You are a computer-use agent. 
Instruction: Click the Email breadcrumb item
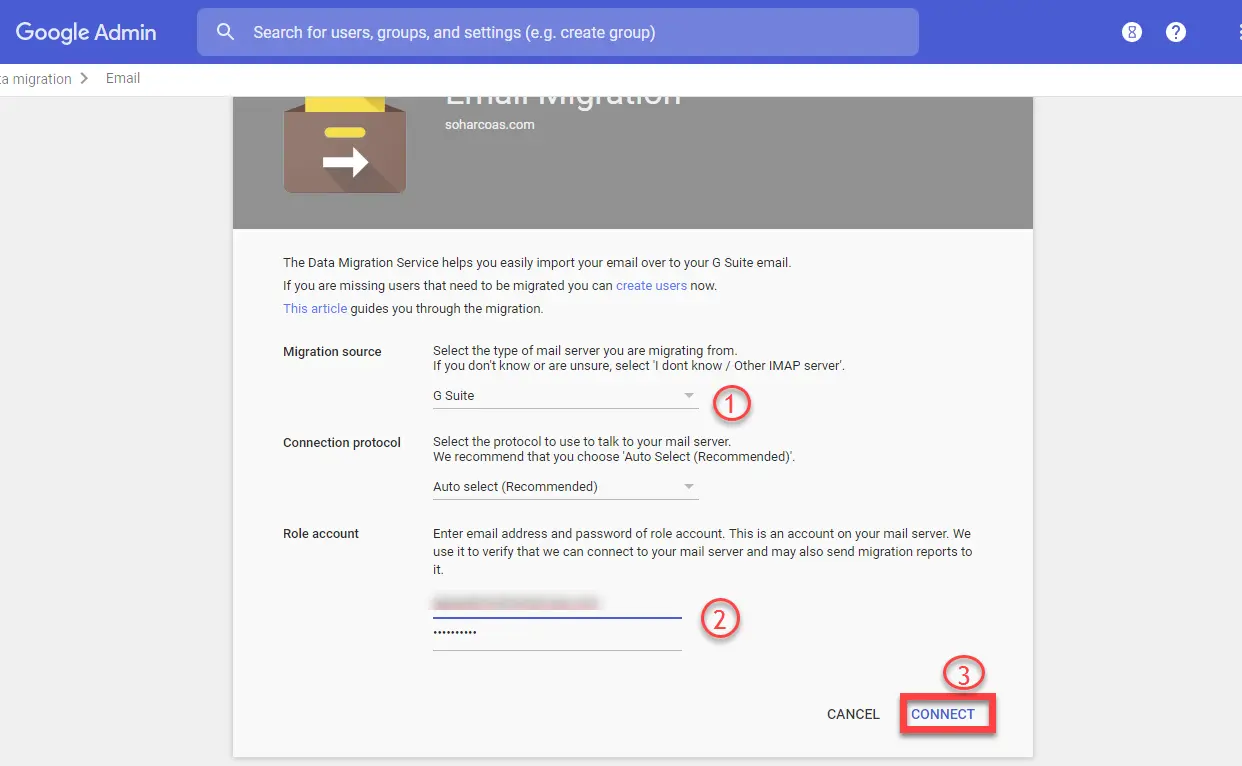(123, 78)
